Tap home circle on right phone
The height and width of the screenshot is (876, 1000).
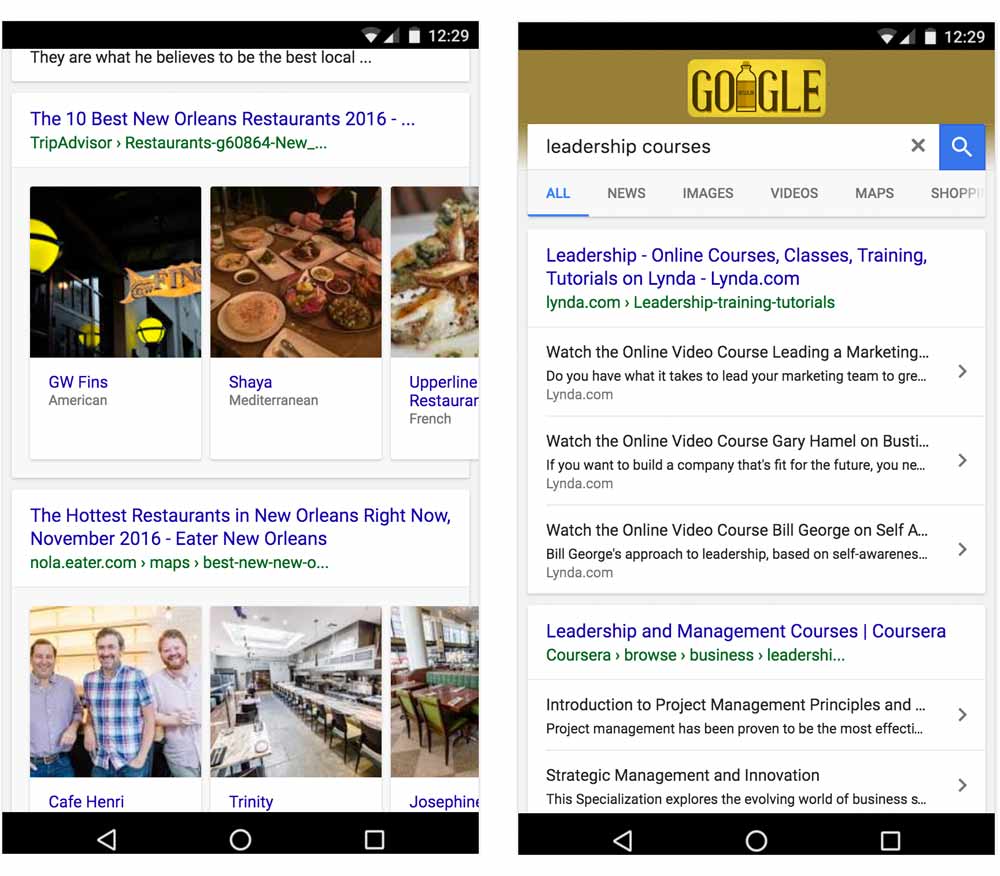(756, 840)
